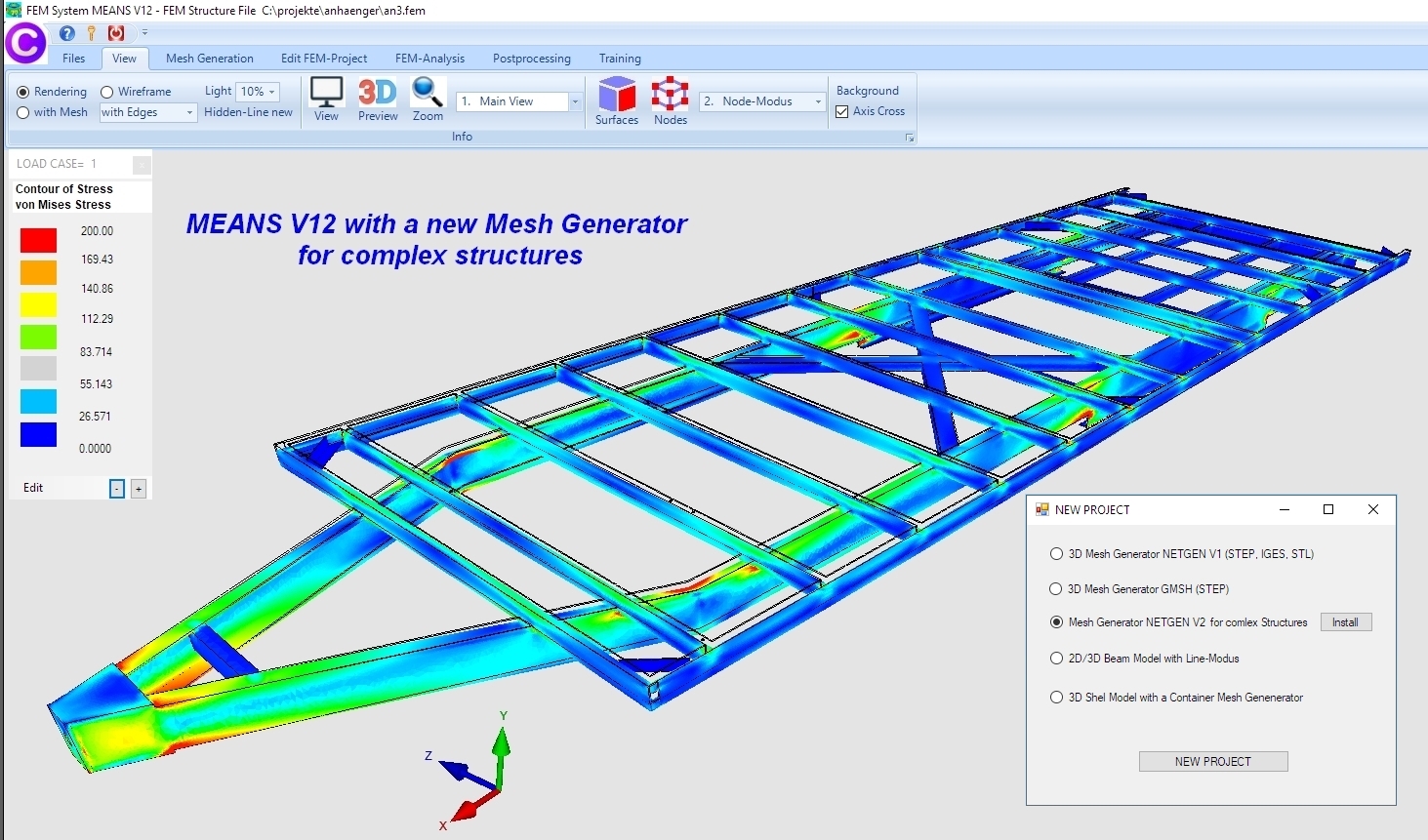Click the Install button
Viewport: 1428px width, 840px height.
point(1346,622)
